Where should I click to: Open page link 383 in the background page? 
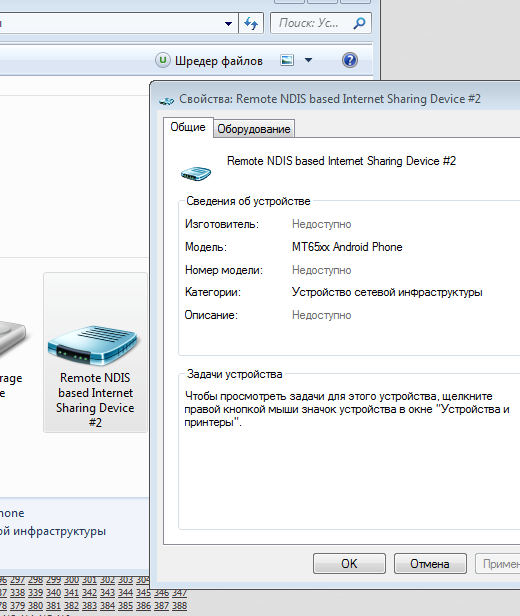coord(89,606)
